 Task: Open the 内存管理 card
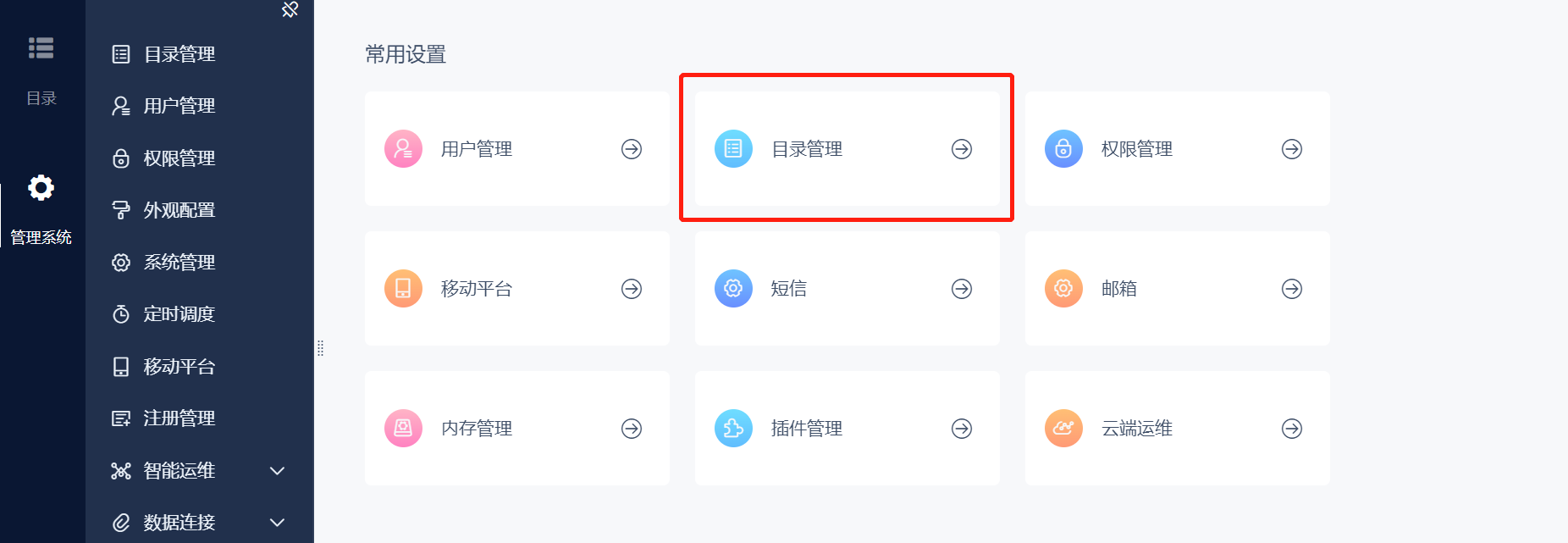(517, 429)
